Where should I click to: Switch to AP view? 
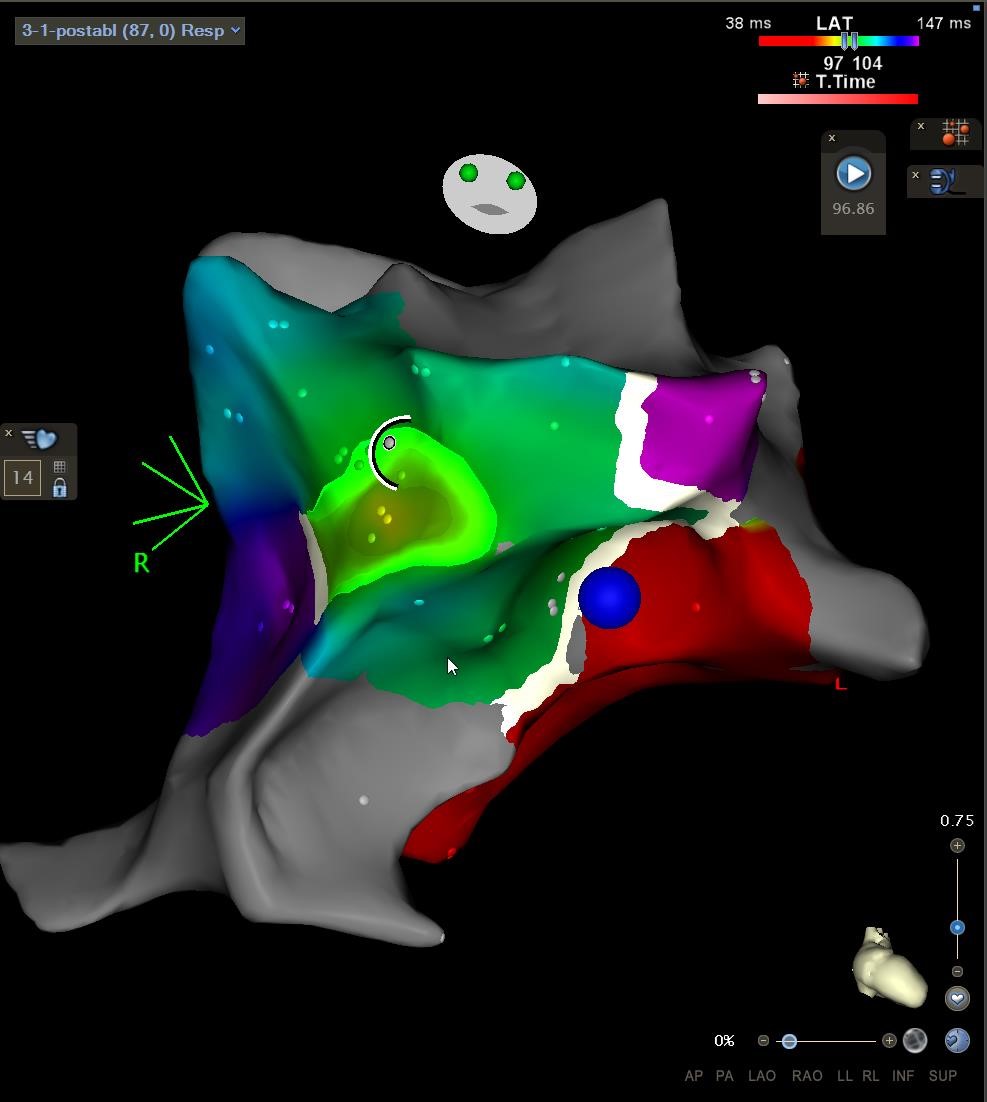coord(694,1076)
